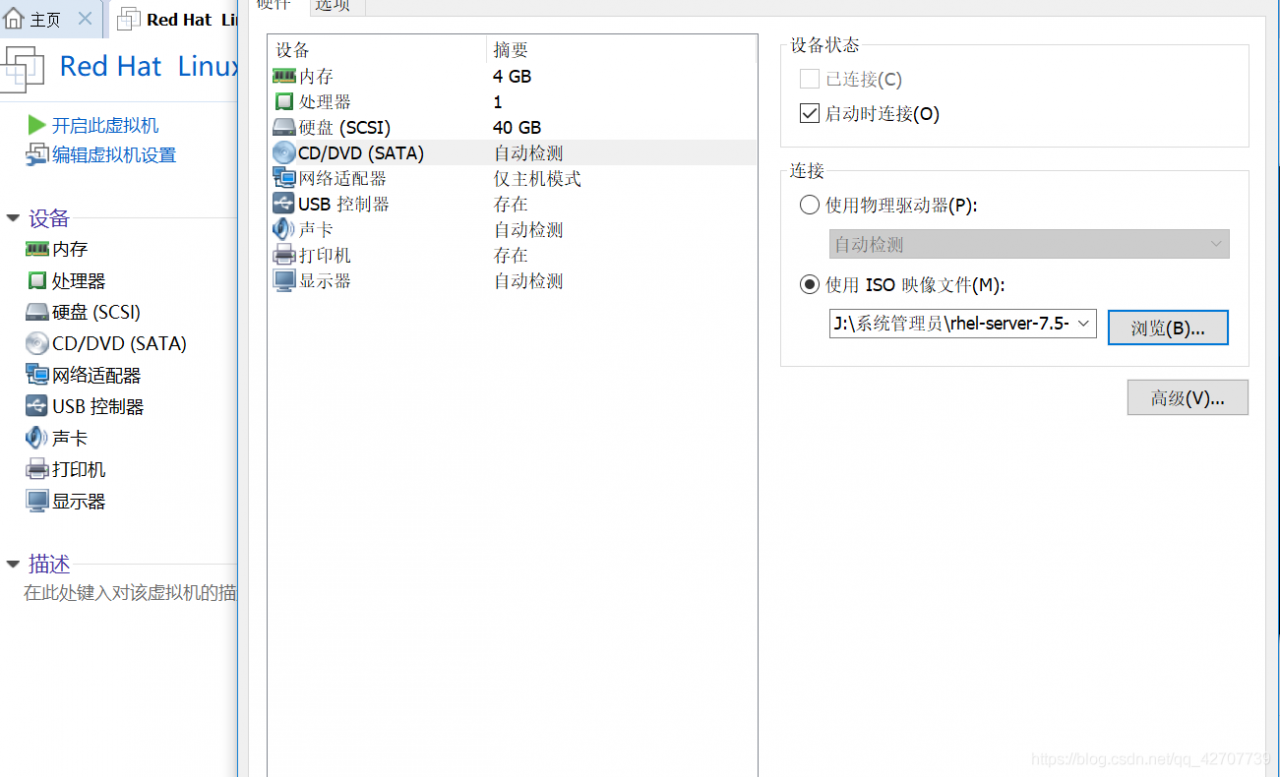Click the network adapter icon in the left sidebar
The width and height of the screenshot is (1280, 777).
coord(37,375)
